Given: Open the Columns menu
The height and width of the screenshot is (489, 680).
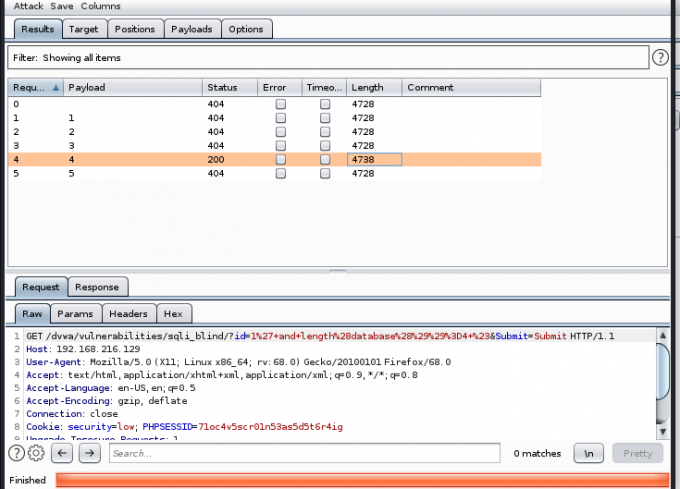Looking at the screenshot, I should click(x=101, y=6).
